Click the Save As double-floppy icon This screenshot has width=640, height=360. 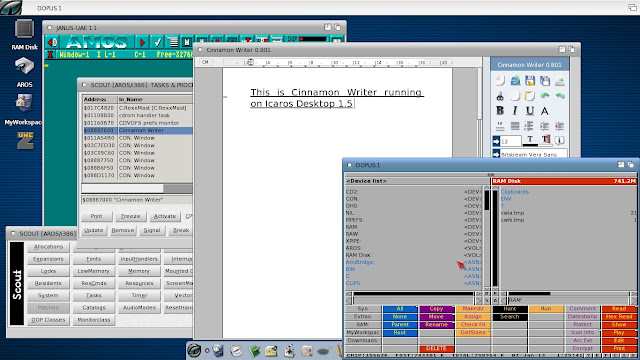click(545, 81)
